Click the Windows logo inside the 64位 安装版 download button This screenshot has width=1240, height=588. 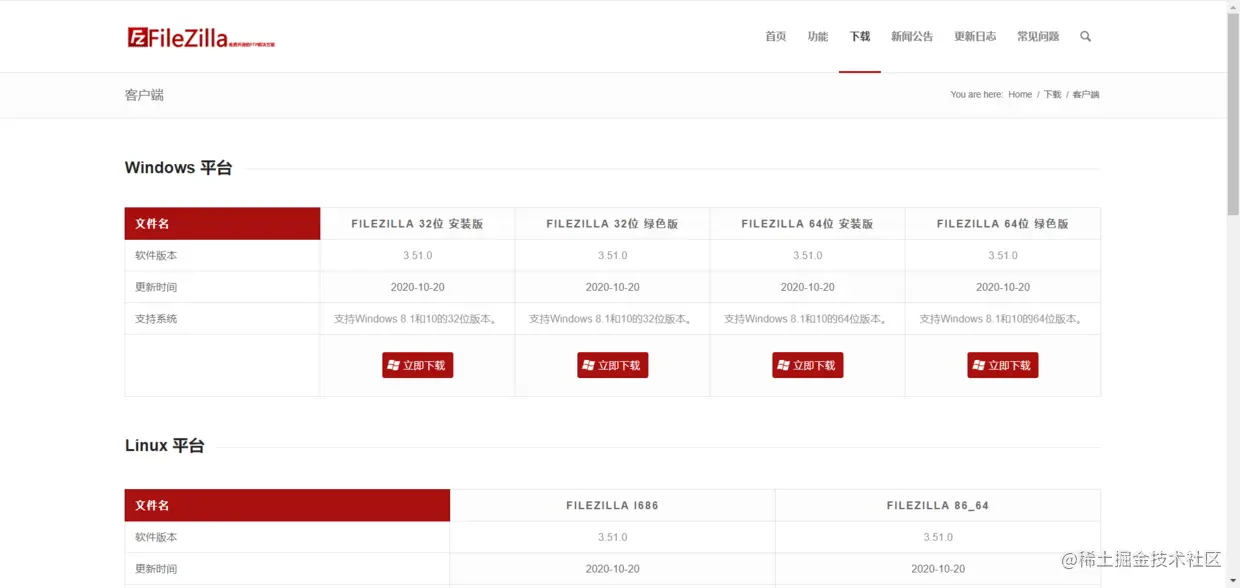783,364
